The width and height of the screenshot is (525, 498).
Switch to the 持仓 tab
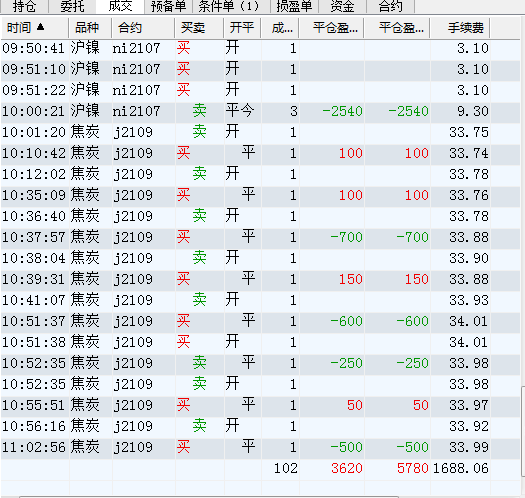pos(24,6)
